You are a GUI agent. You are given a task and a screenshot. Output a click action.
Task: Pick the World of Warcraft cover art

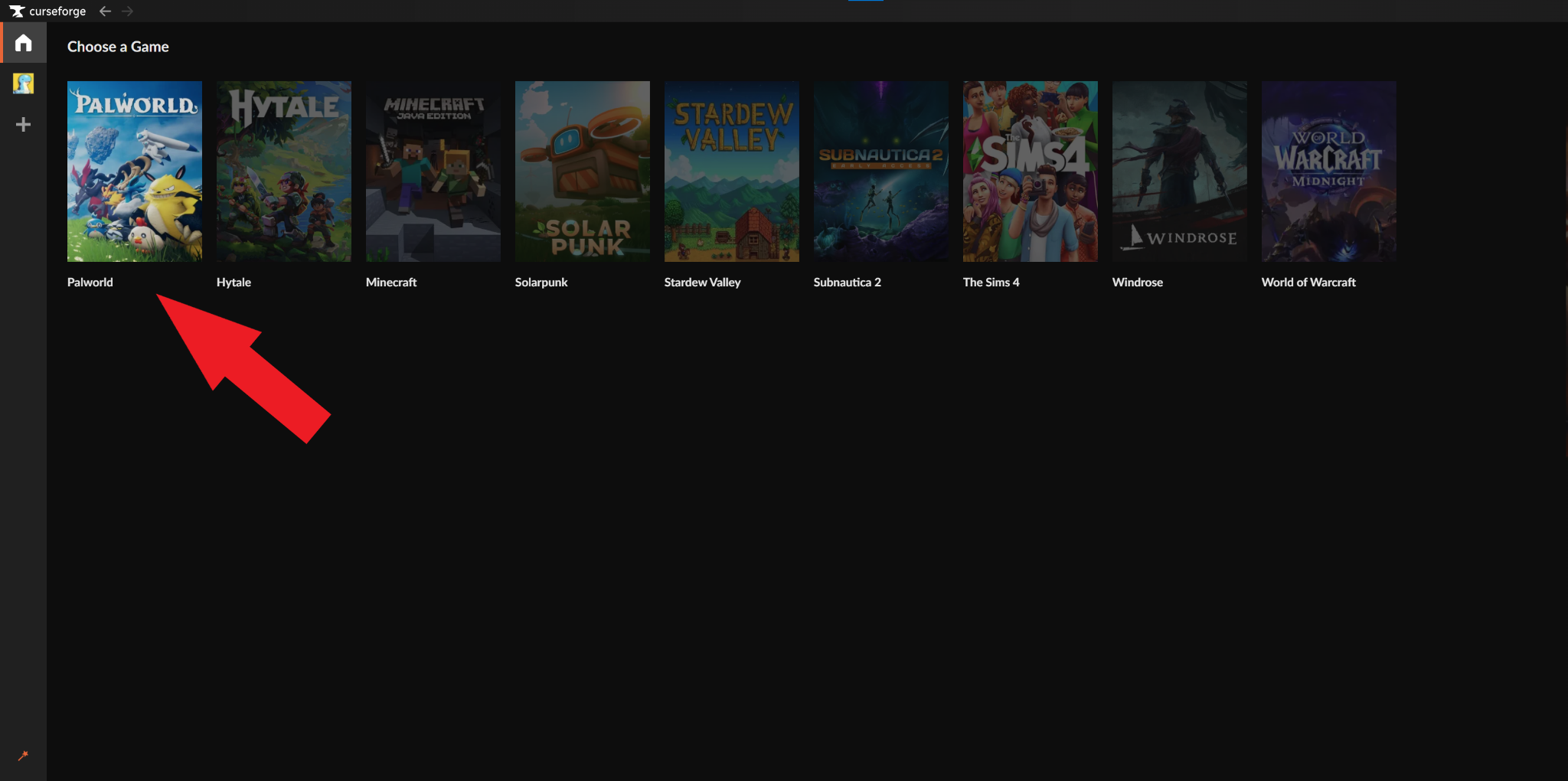point(1329,172)
